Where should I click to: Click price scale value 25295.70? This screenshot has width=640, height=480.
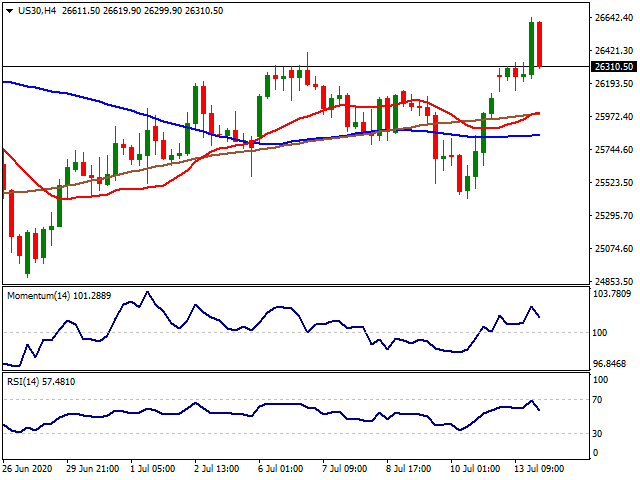[x=614, y=216]
